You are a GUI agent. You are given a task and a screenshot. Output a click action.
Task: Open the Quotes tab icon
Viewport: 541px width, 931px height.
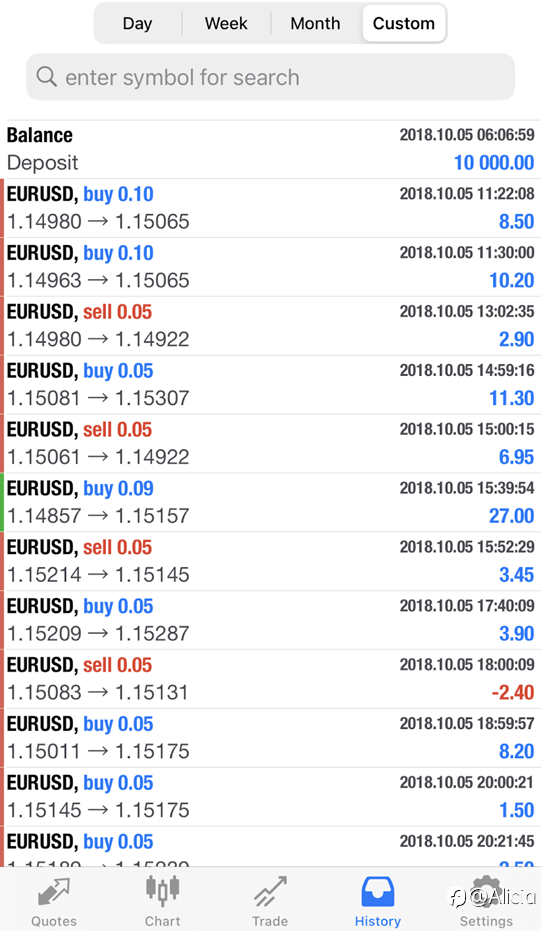point(54,892)
